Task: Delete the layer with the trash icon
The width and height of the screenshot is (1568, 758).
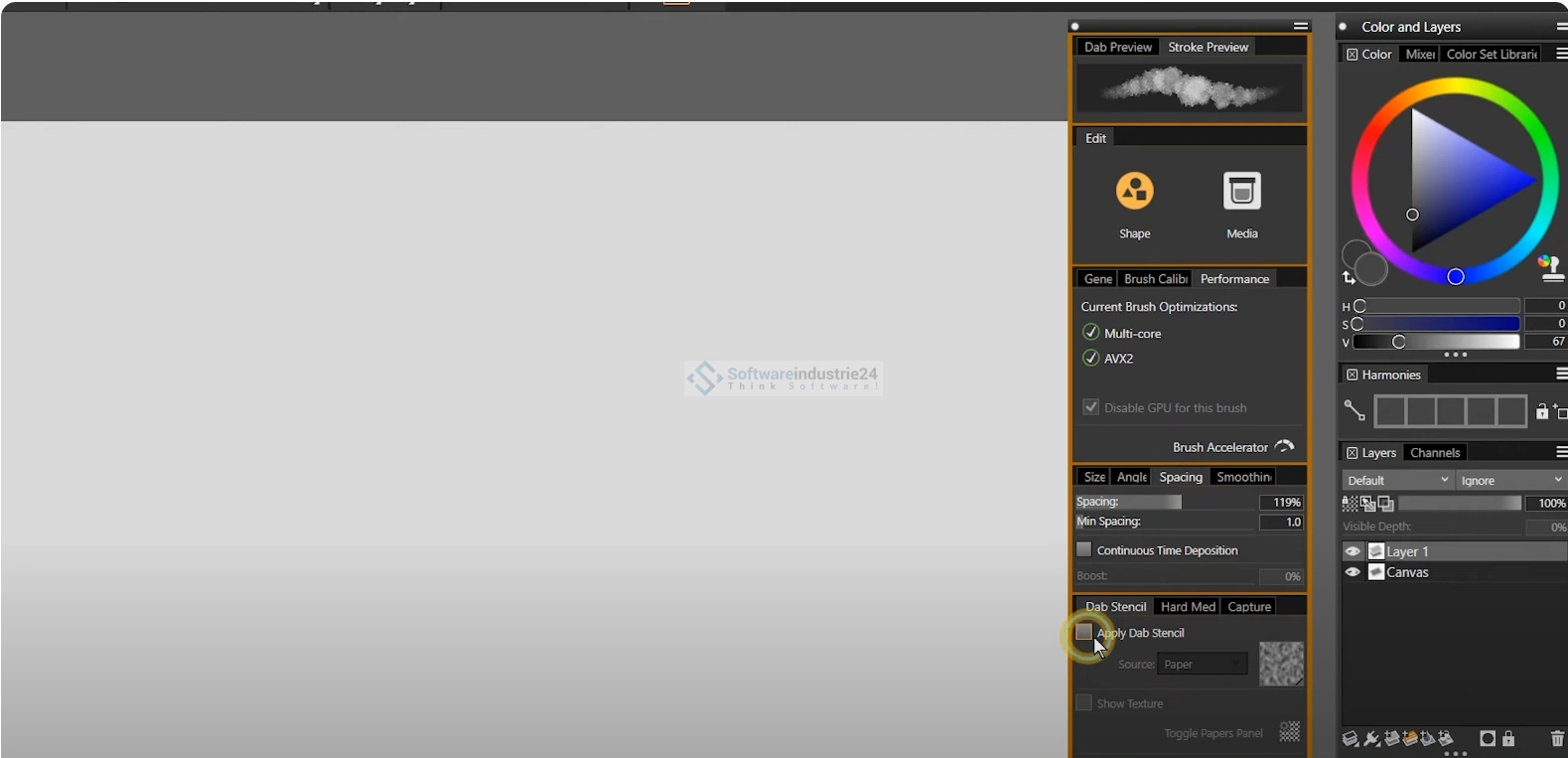Action: (1556, 738)
